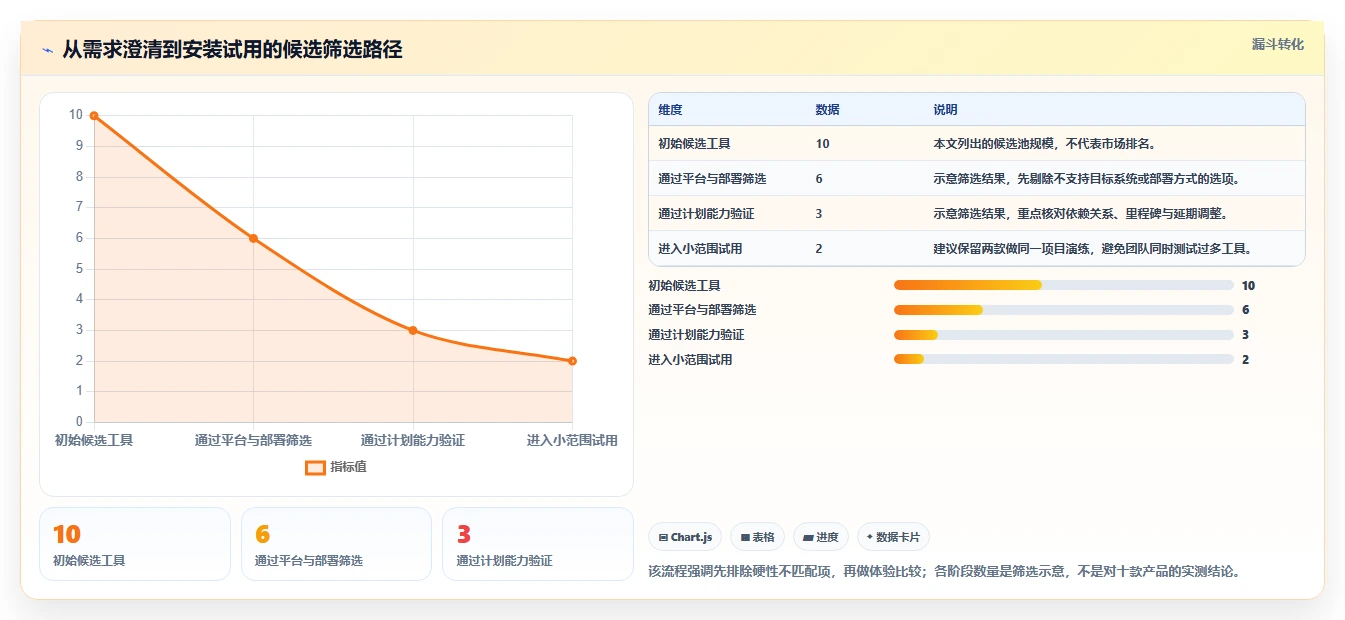
Task: Open the data card showing 6 通过平台与部署筛选
Action: (336, 544)
